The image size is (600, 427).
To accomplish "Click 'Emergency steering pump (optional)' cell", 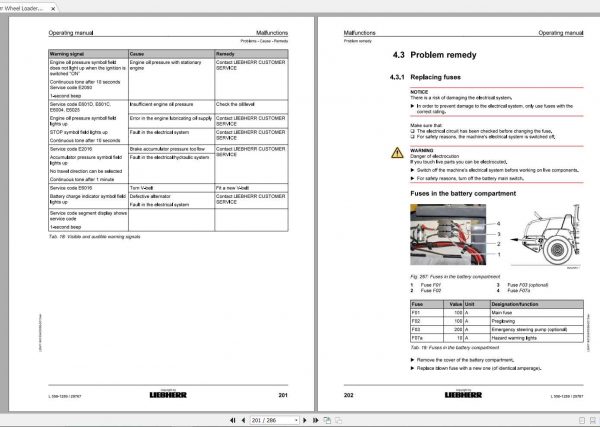I will (537, 329).
